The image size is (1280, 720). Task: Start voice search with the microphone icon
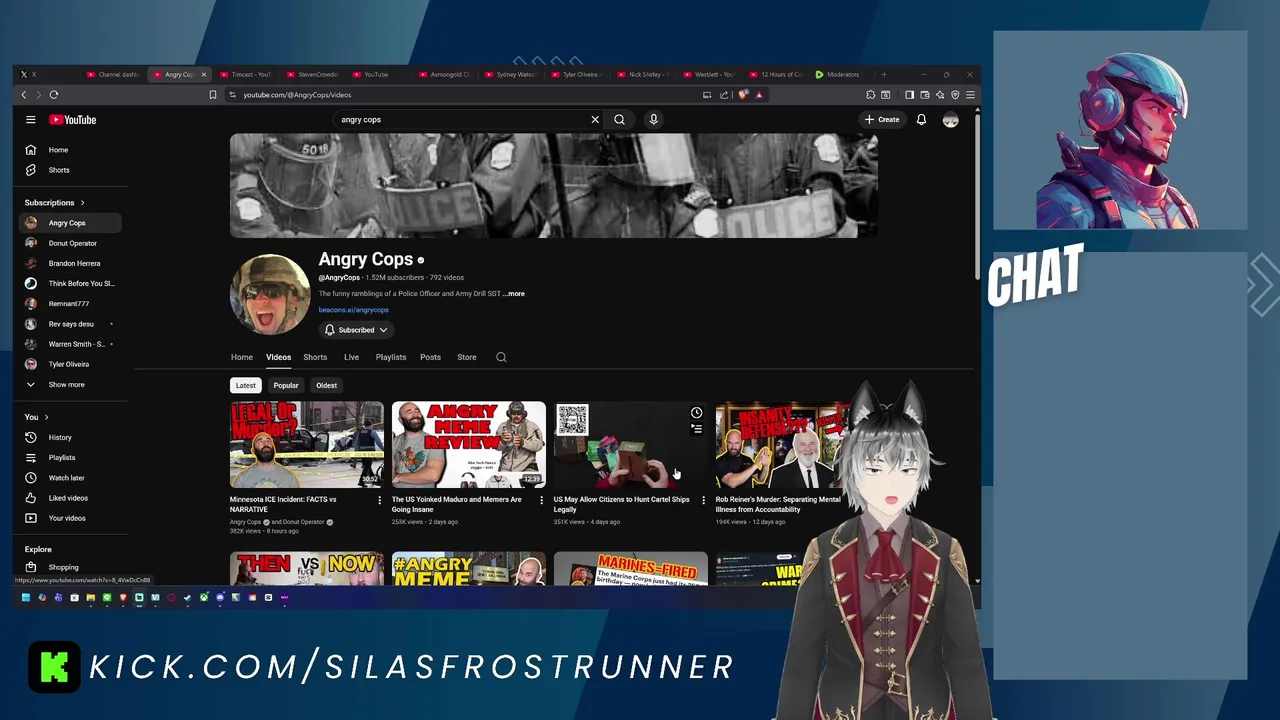pyautogui.click(x=653, y=119)
